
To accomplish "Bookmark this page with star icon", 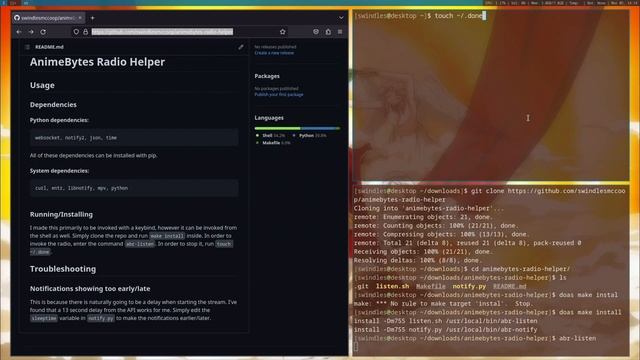I will [x=282, y=32].
